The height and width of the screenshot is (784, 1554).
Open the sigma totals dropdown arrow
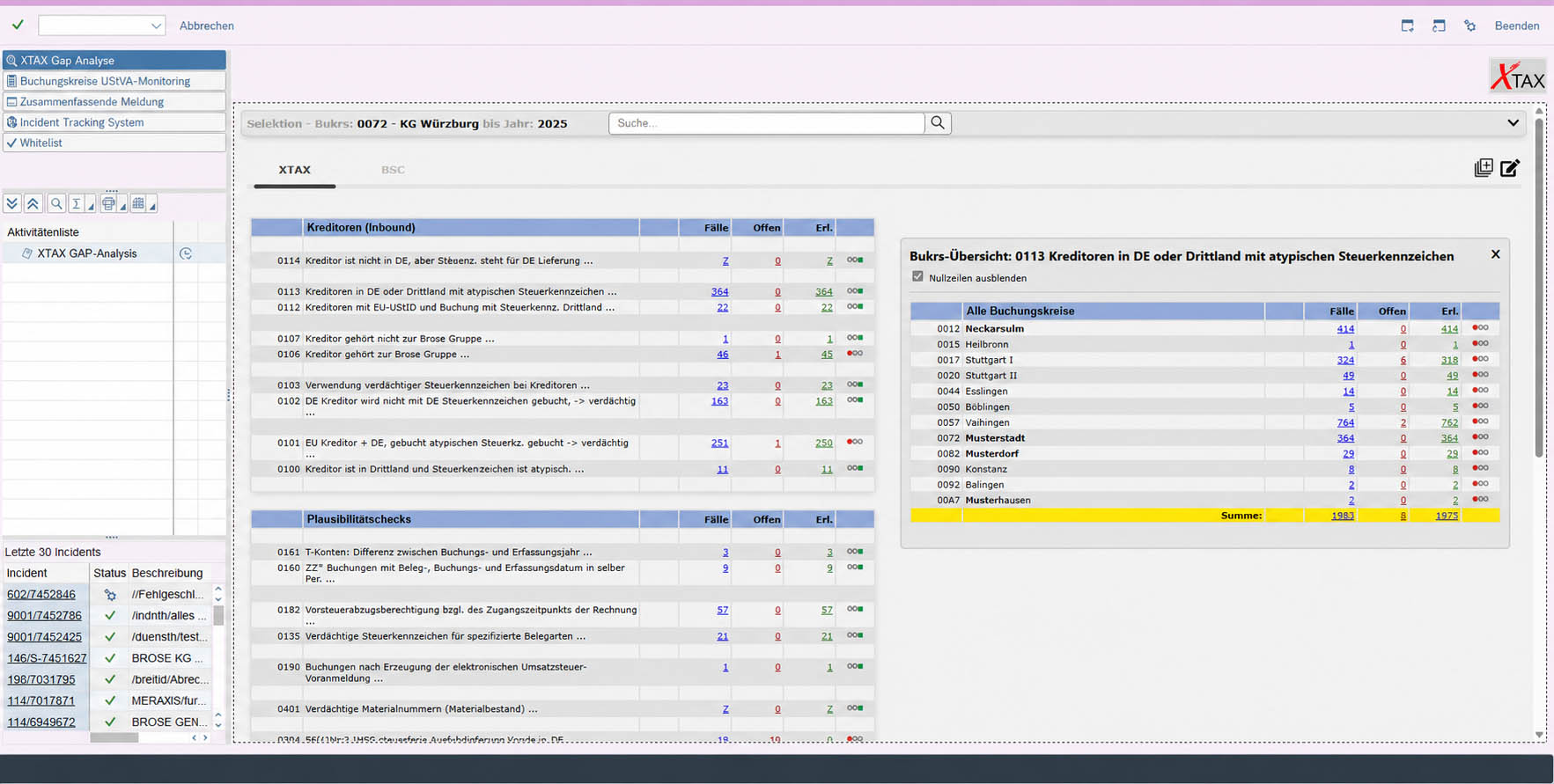click(92, 206)
